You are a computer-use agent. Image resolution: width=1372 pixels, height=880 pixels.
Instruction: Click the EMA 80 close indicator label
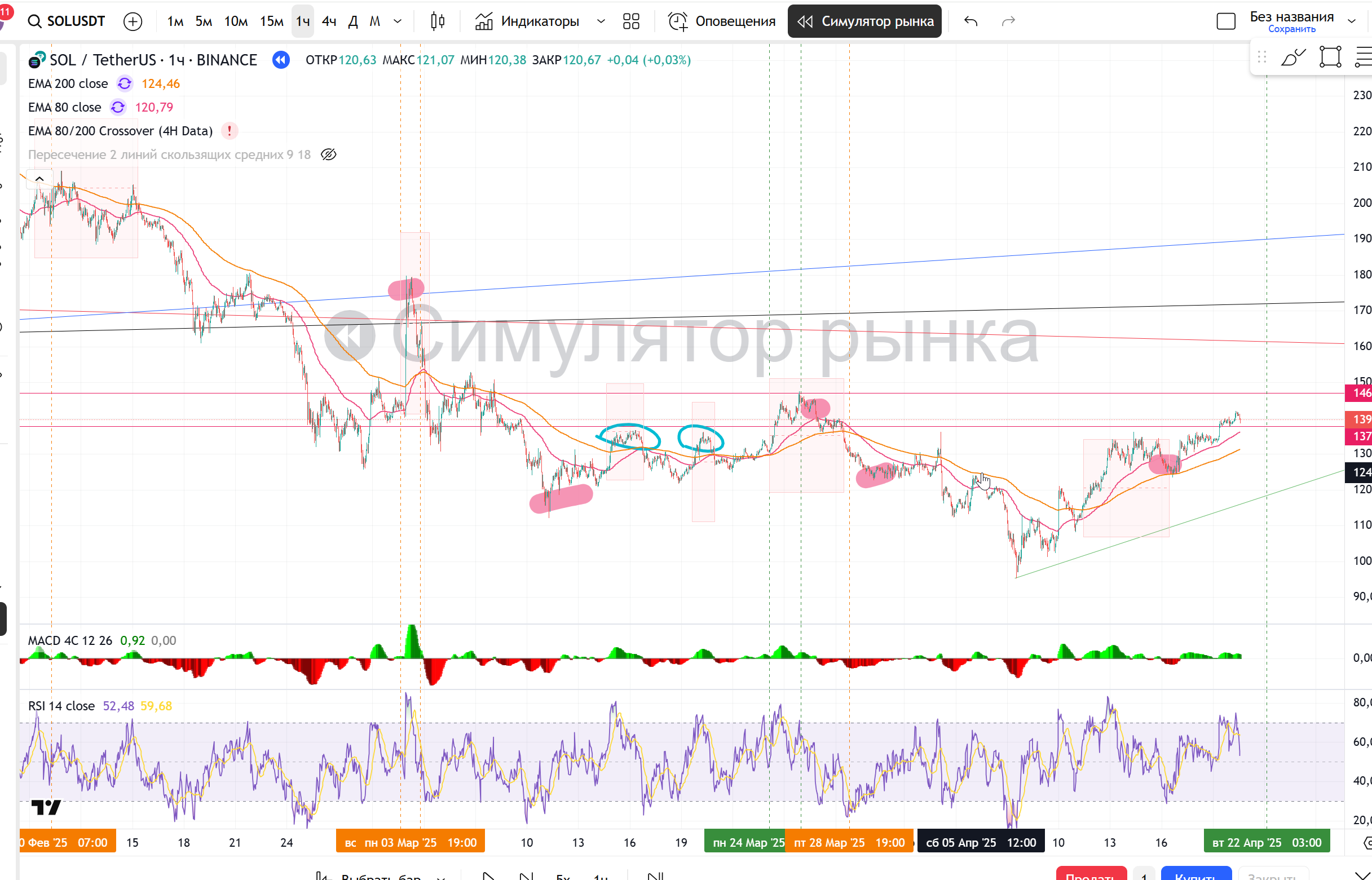coord(65,107)
